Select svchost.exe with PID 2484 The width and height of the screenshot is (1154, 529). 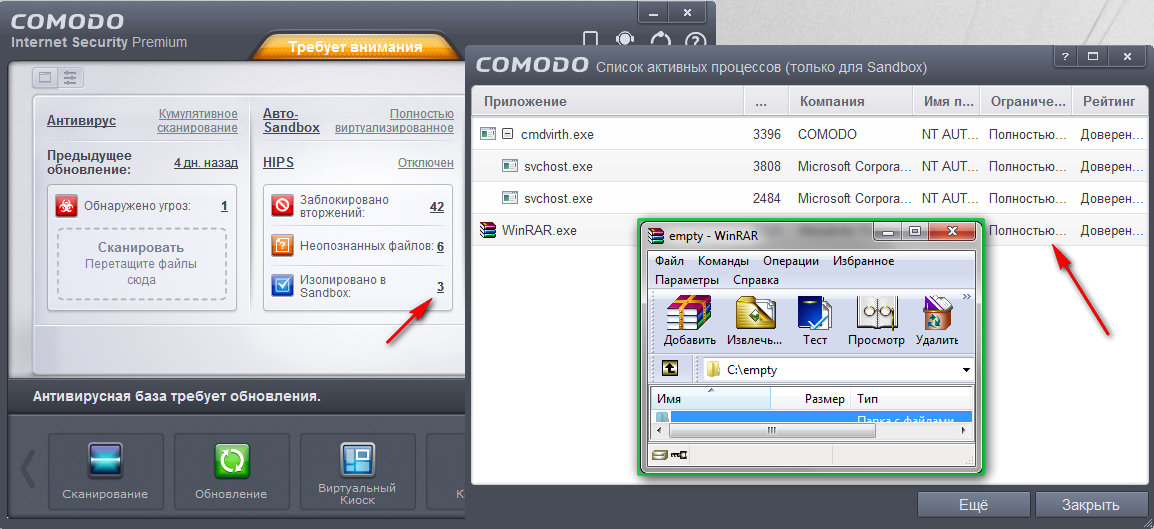[x=810, y=198]
